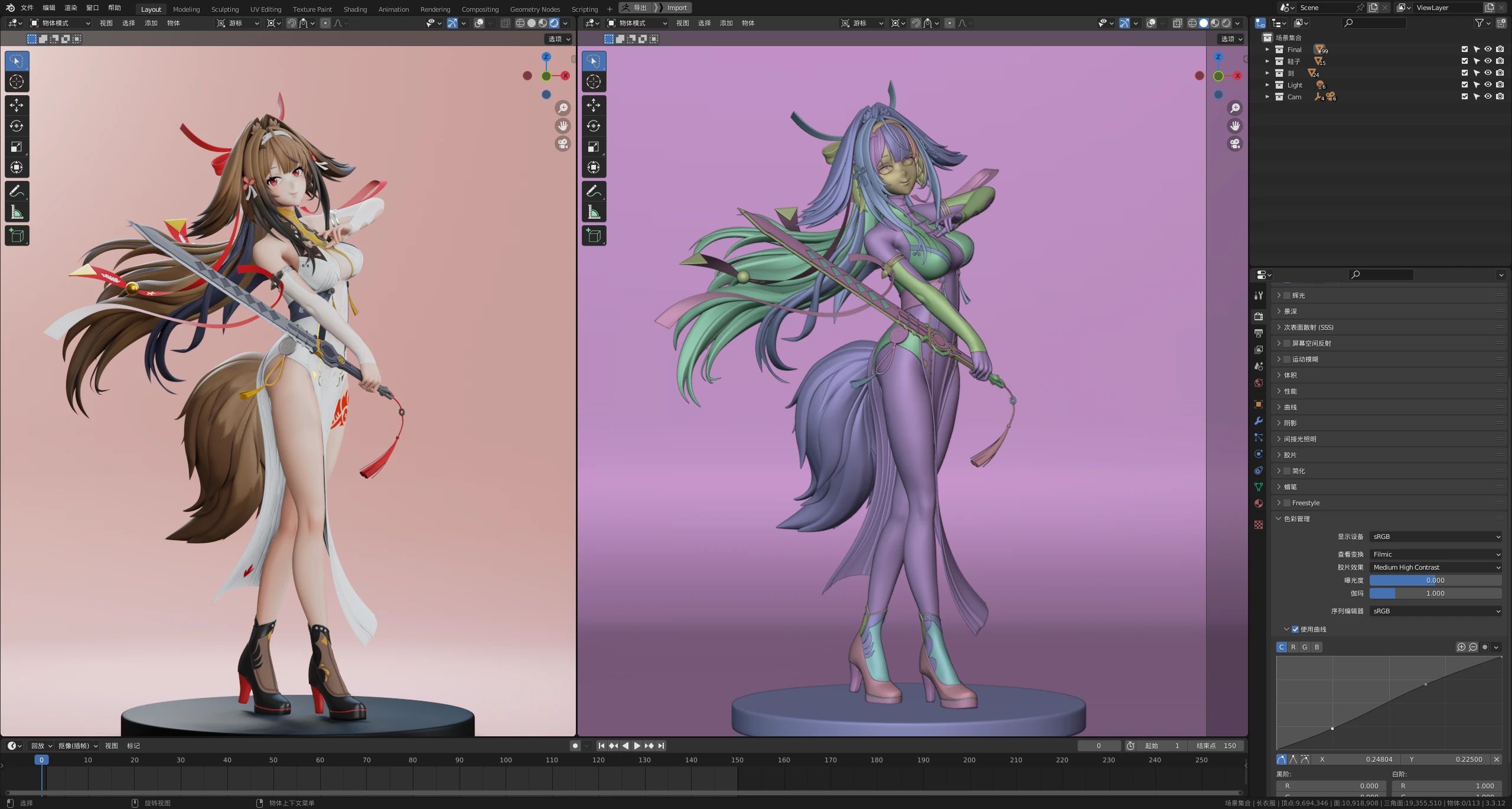Select the Scale tool in left viewport

click(17, 147)
